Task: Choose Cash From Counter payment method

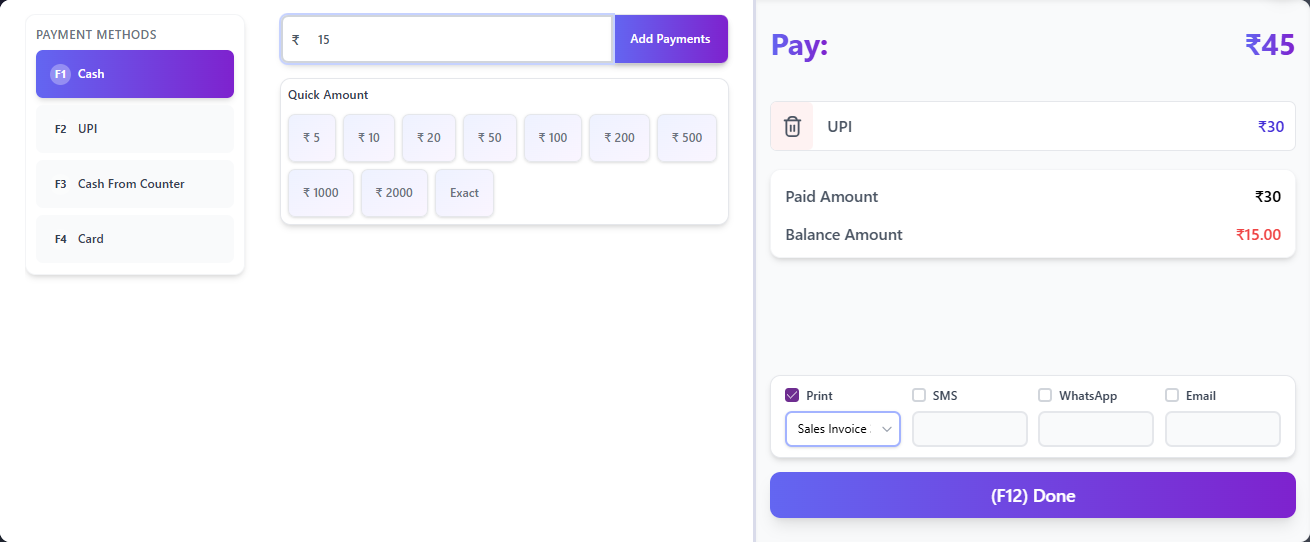Action: [135, 184]
